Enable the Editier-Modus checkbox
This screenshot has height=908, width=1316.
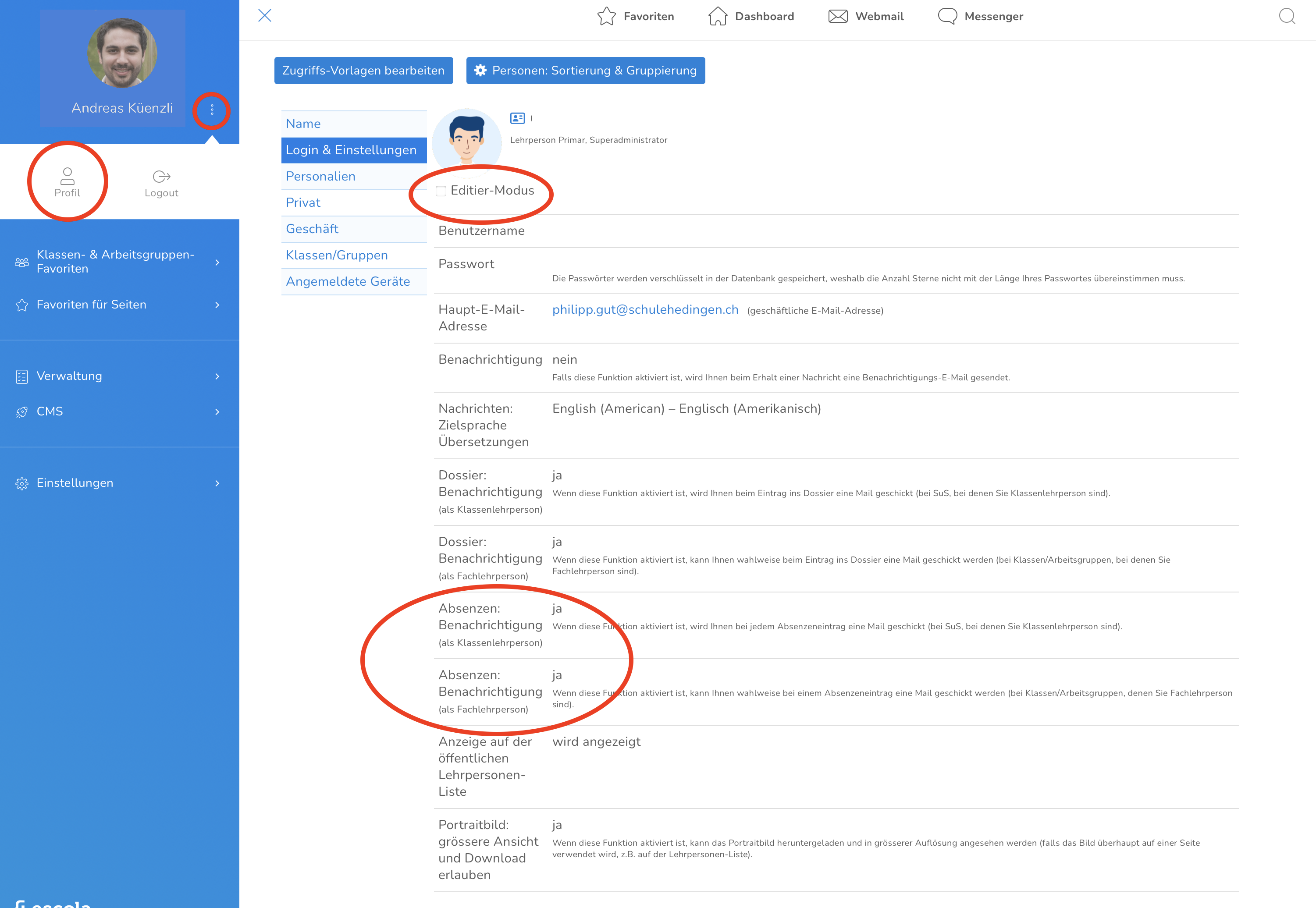441,191
